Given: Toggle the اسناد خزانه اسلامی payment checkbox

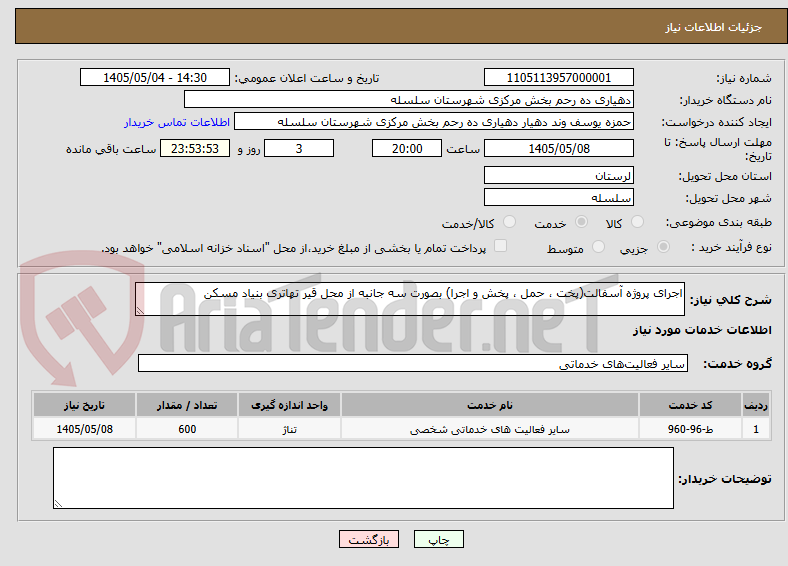Looking at the screenshot, I should (501, 246).
